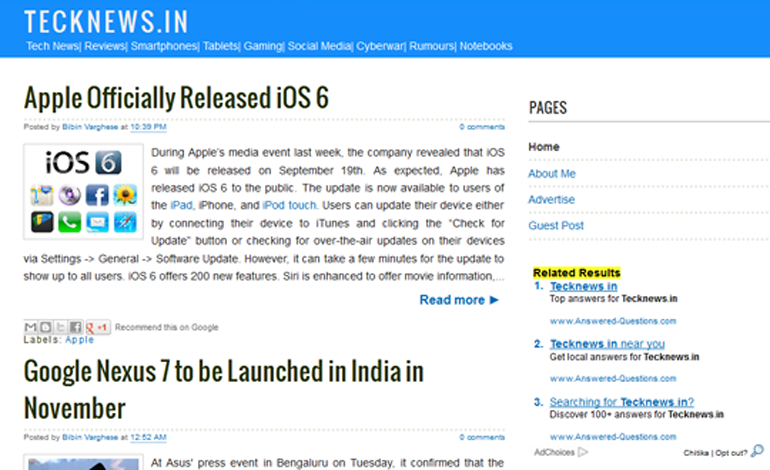
Task: Click the Email This share icon
Action: click(x=30, y=327)
